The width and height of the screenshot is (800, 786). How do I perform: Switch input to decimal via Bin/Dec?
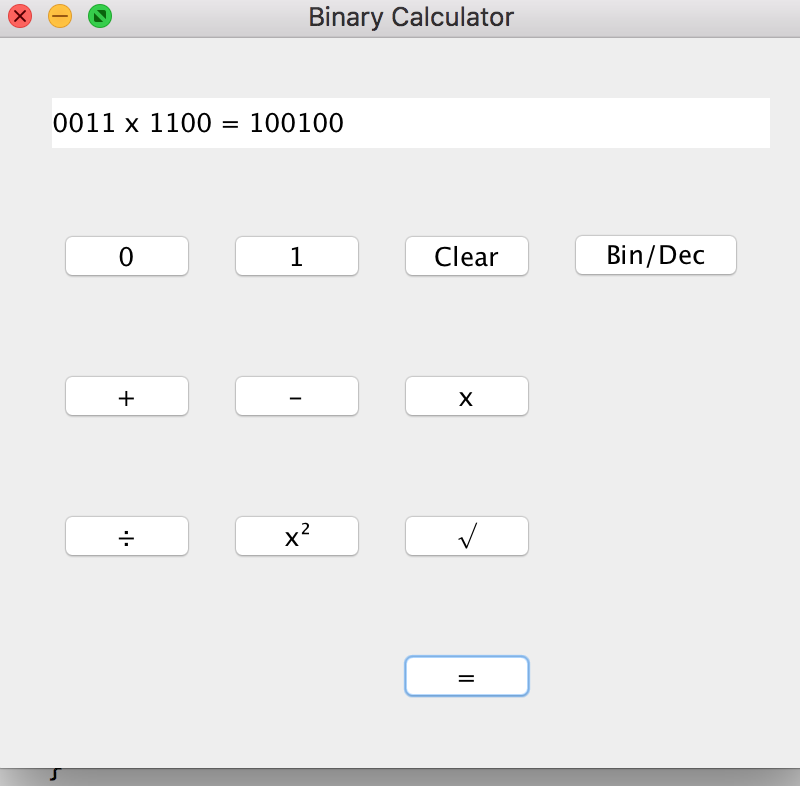pyautogui.click(x=655, y=255)
